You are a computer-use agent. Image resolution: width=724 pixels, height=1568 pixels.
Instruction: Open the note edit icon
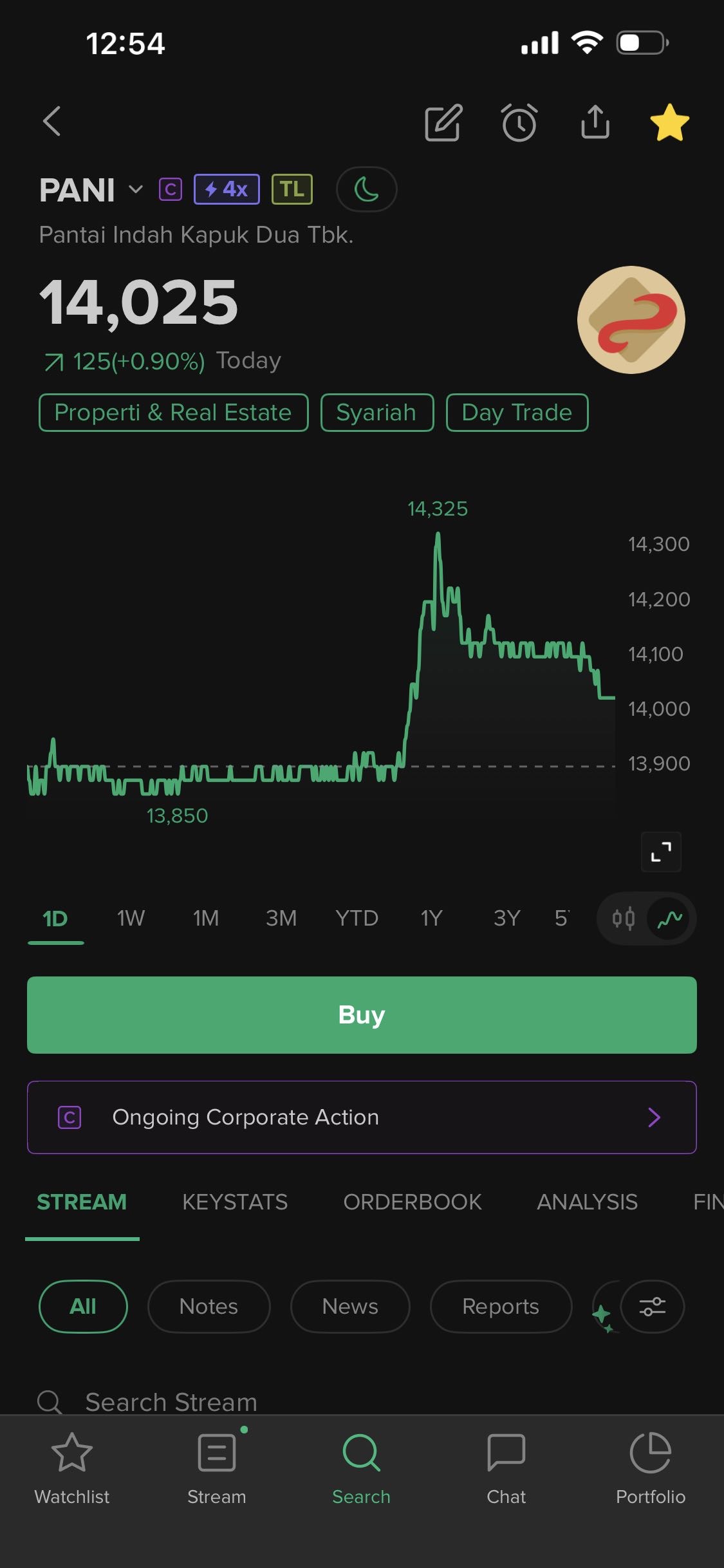443,122
